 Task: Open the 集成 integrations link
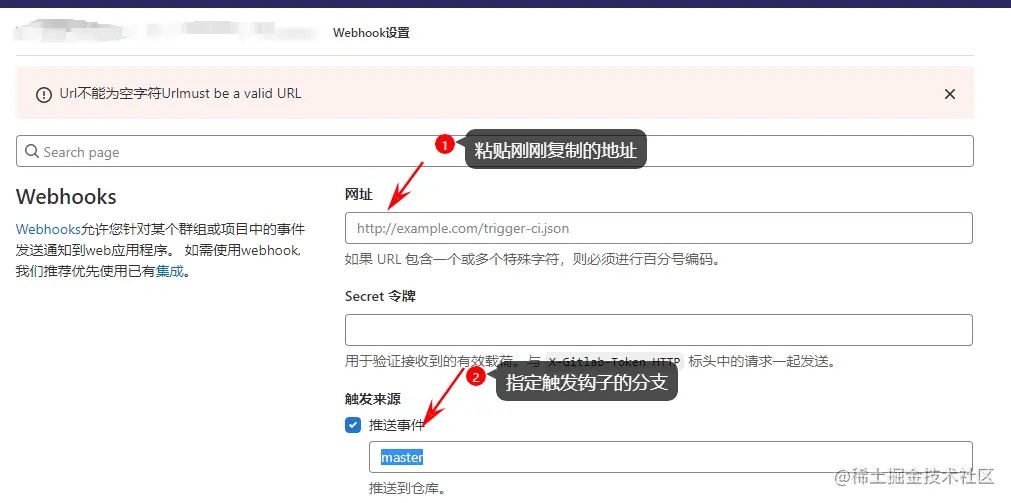click(170, 271)
